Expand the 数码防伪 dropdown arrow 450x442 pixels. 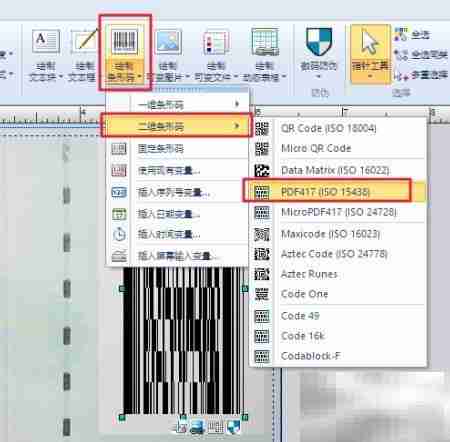pyautogui.click(x=319, y=76)
